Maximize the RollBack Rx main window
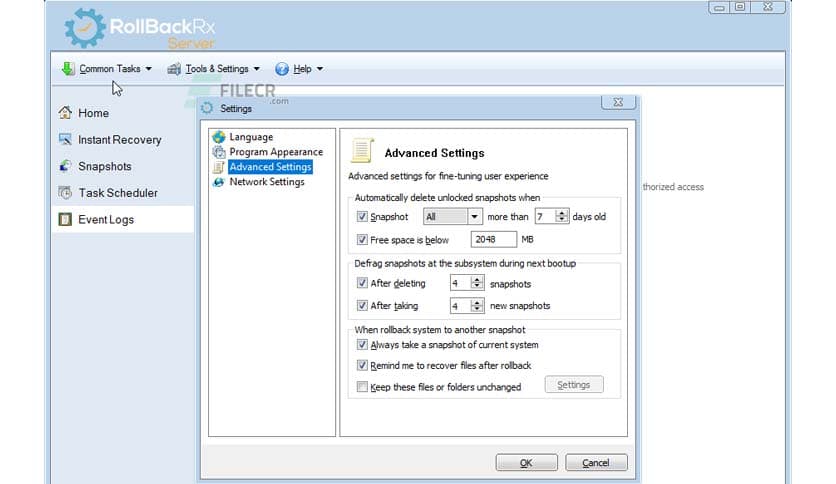 740,7
